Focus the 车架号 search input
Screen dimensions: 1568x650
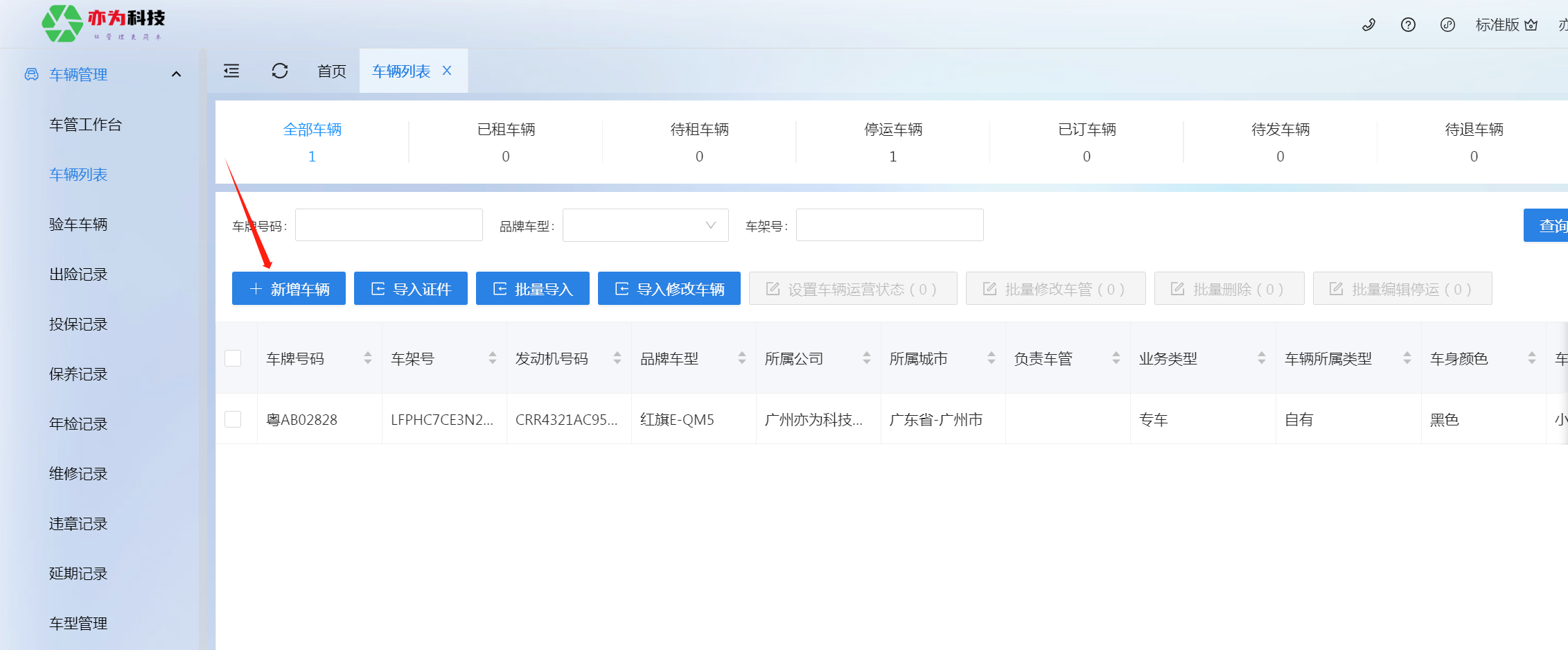(x=889, y=225)
